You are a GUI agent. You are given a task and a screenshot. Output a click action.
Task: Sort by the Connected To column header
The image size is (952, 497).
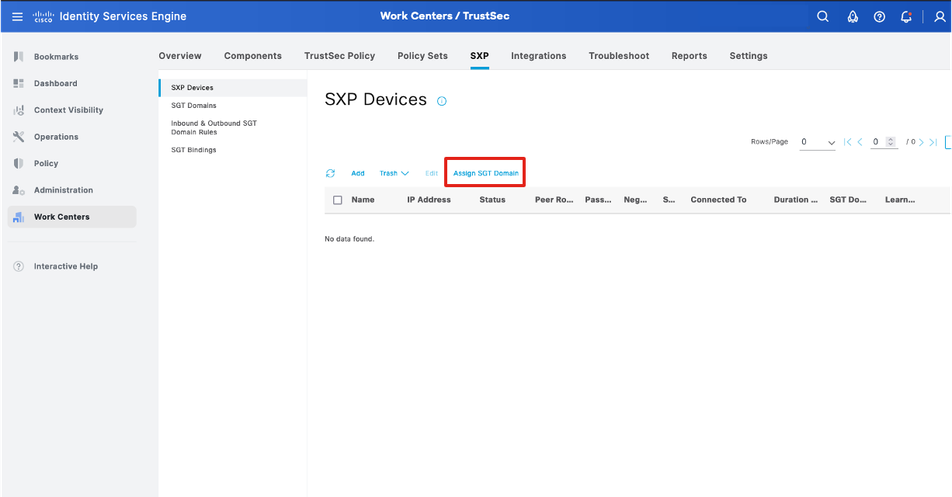[718, 200]
